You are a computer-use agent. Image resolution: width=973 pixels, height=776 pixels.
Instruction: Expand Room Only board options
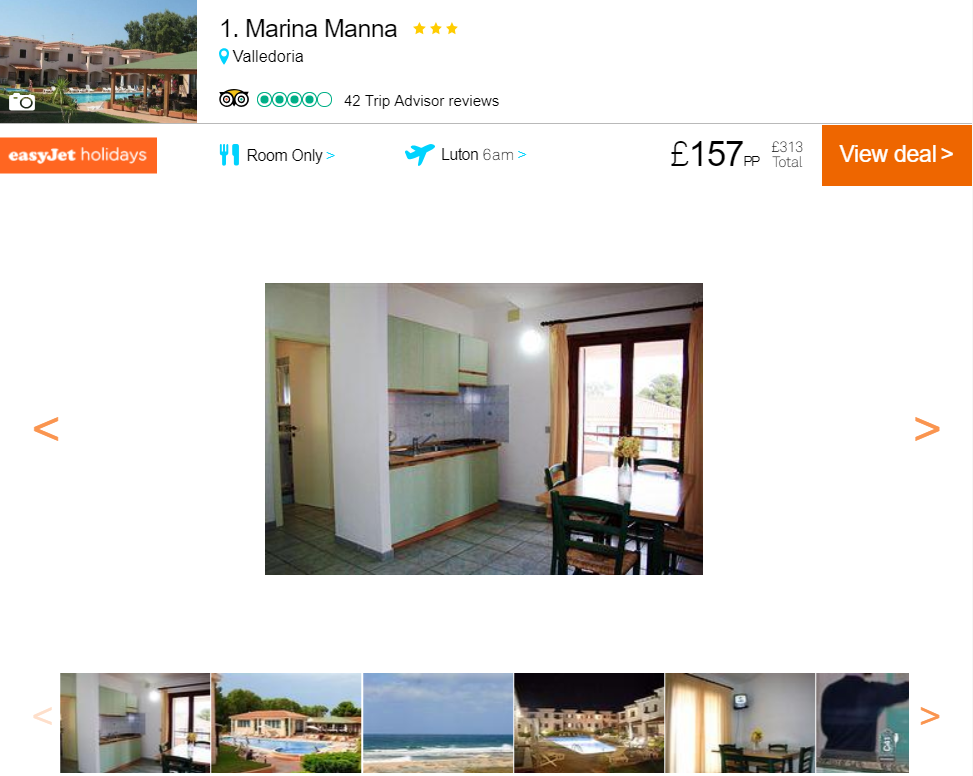pos(290,155)
